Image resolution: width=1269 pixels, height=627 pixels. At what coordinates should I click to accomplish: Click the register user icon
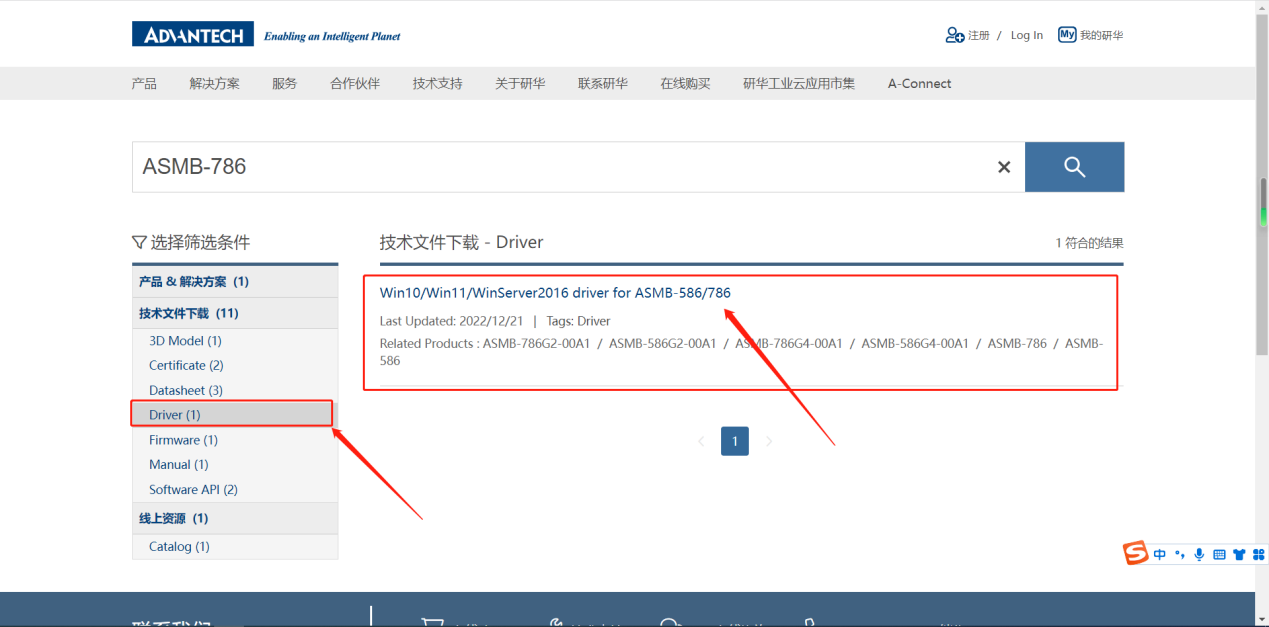[x=954, y=35]
